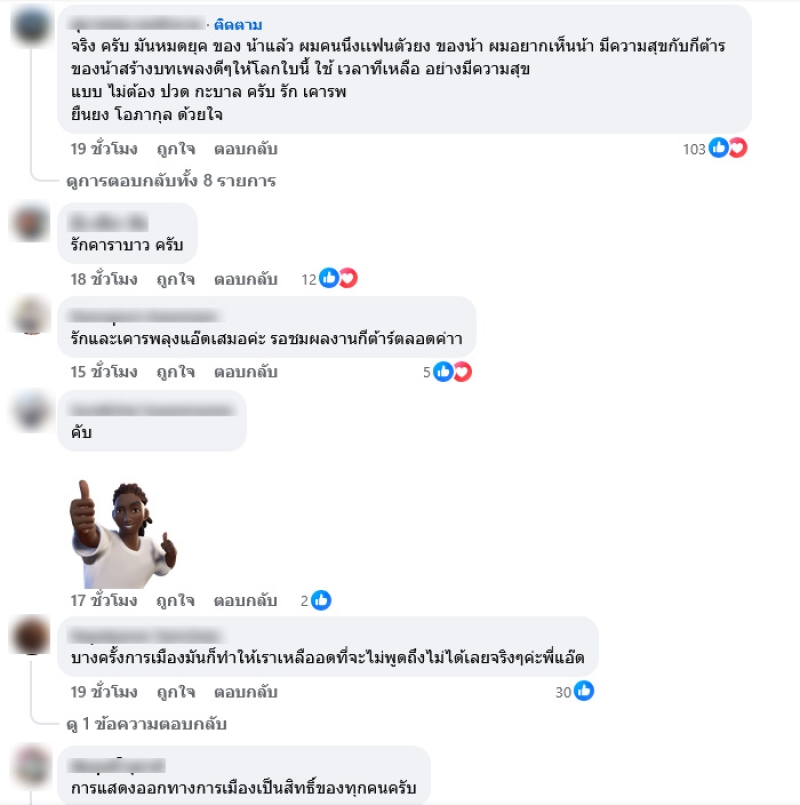Reply to the comment with 30 likes

(245, 692)
